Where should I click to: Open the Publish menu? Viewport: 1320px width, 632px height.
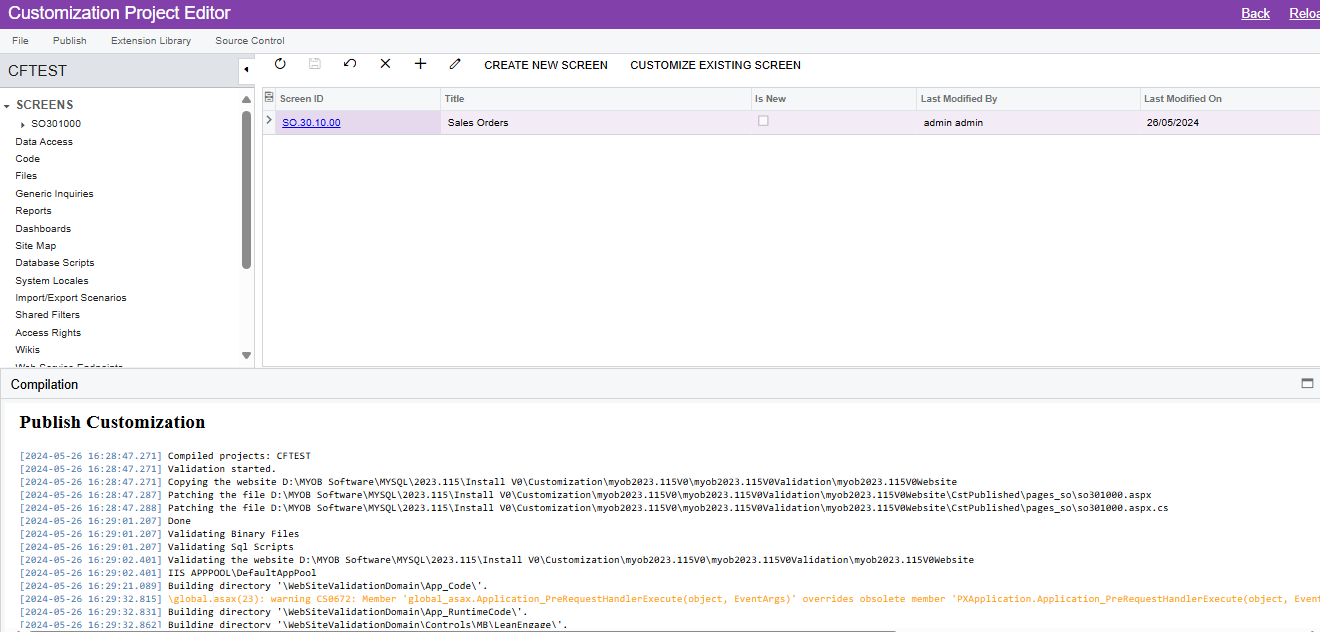point(70,41)
